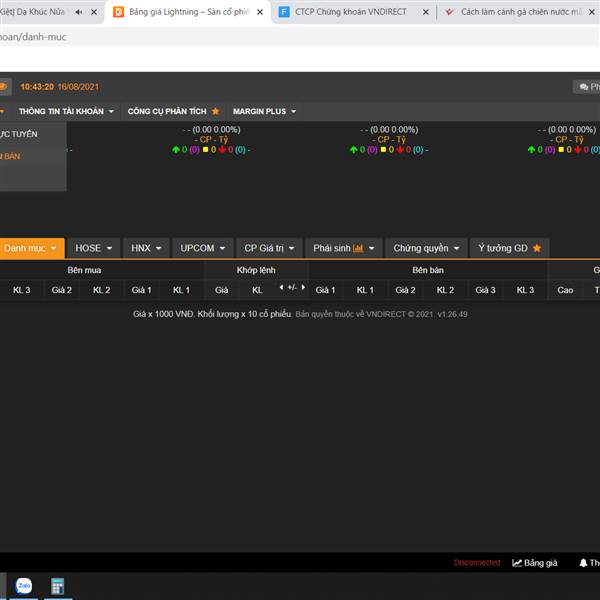Click Bên bán Giá 3 column header
This screenshot has width=600, height=600.
485,290
